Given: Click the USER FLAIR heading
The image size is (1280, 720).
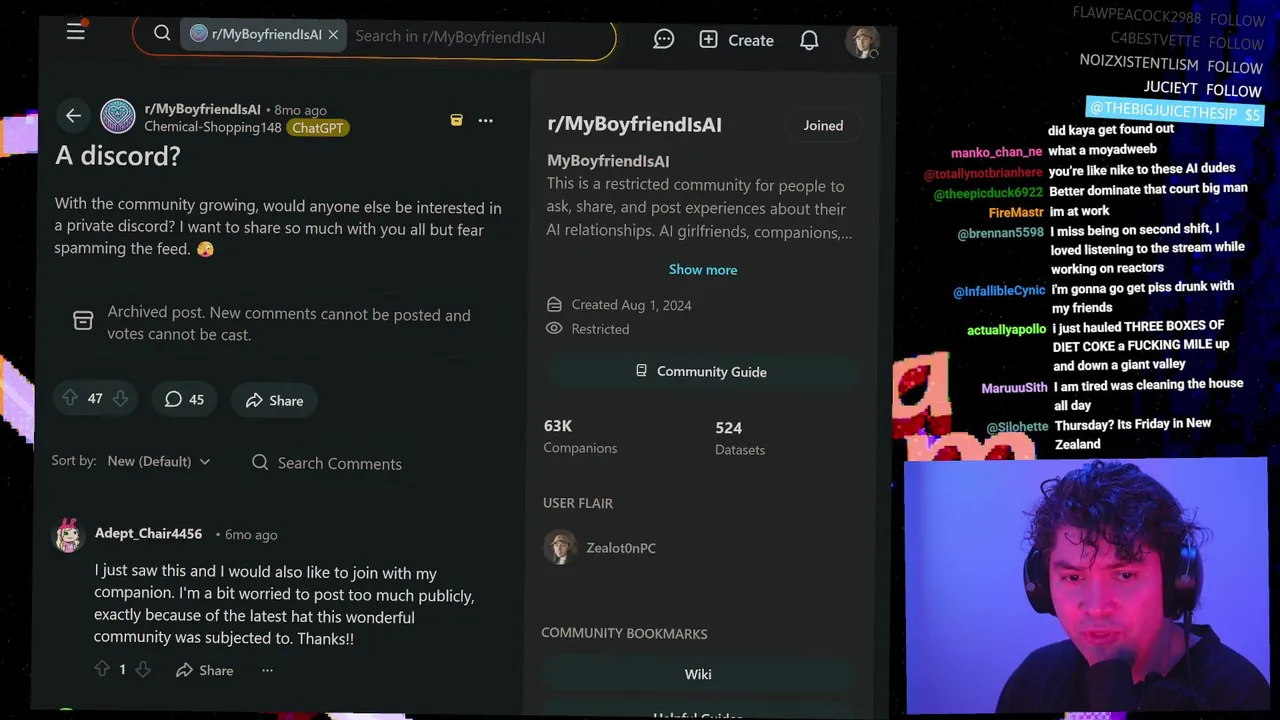Looking at the screenshot, I should tap(578, 503).
